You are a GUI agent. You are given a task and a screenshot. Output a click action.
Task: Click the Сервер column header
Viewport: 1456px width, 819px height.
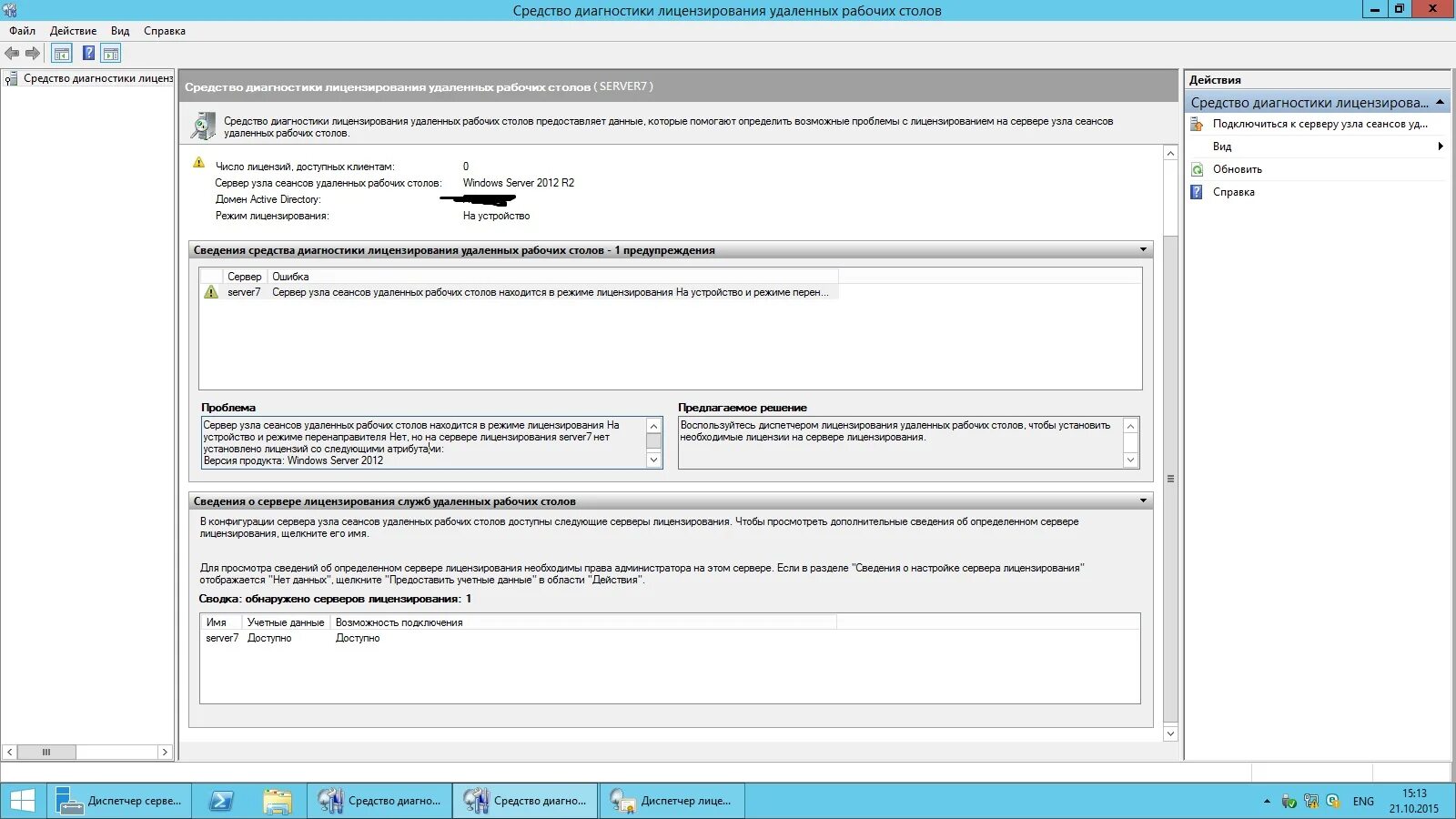click(x=244, y=277)
